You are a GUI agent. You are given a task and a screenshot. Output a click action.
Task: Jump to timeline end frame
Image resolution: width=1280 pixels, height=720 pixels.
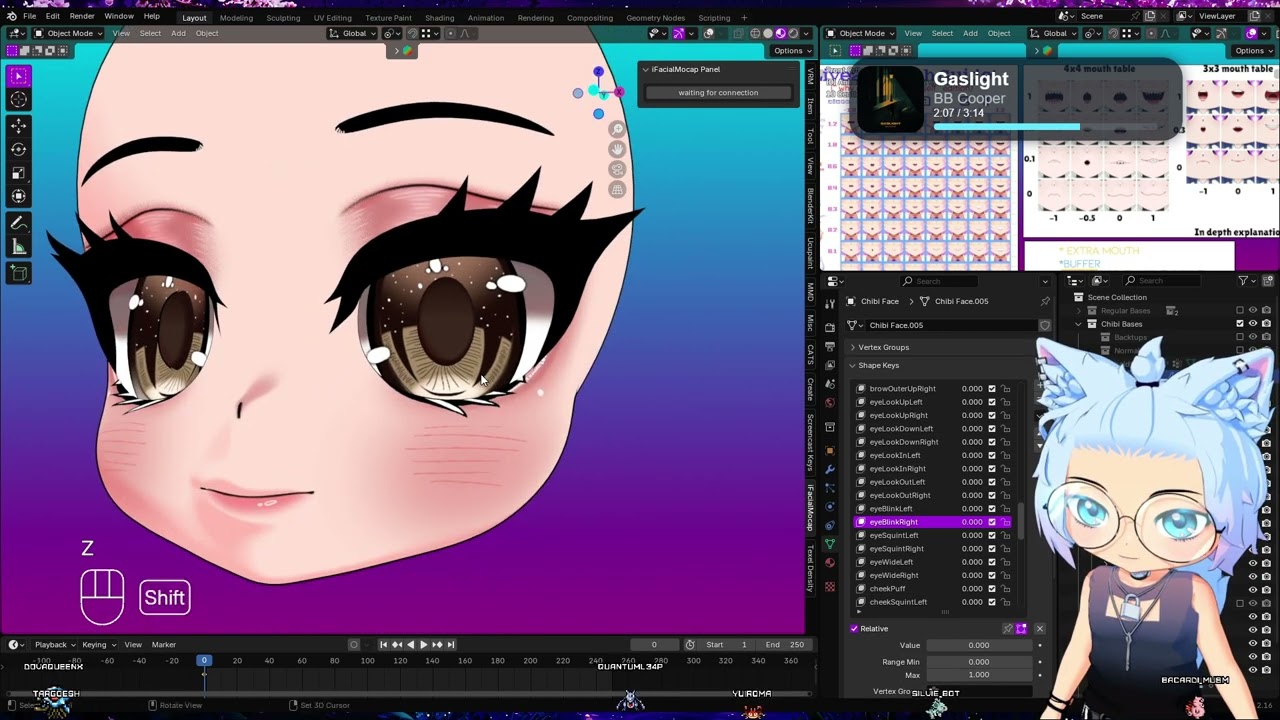tap(450, 645)
